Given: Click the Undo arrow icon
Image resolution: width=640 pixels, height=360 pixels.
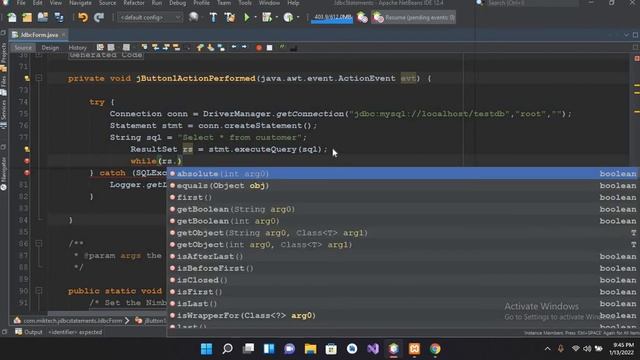Looking at the screenshot, I should [83, 18].
